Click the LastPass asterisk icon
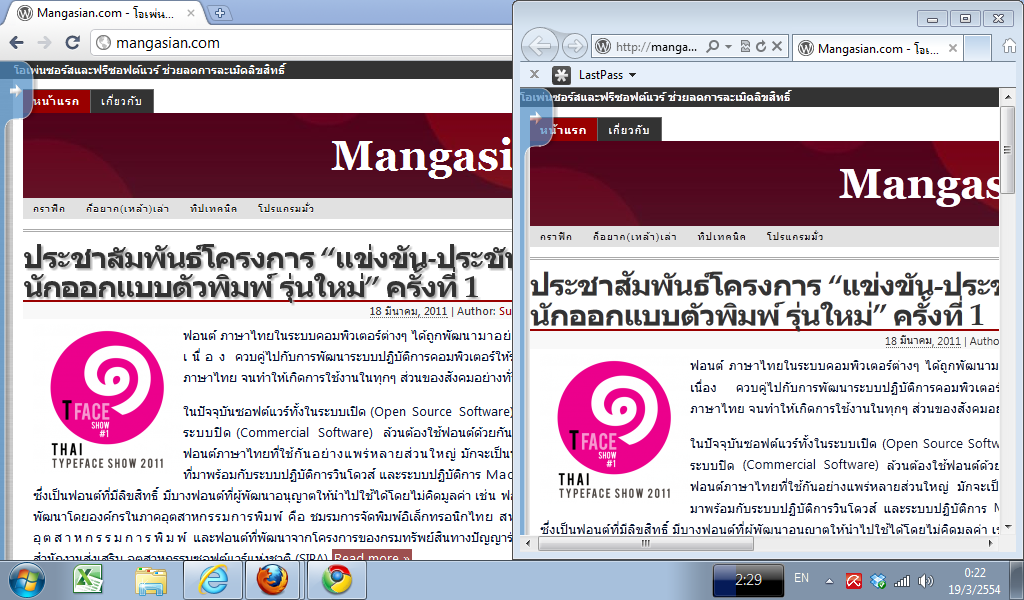1024x600 pixels. 561,75
